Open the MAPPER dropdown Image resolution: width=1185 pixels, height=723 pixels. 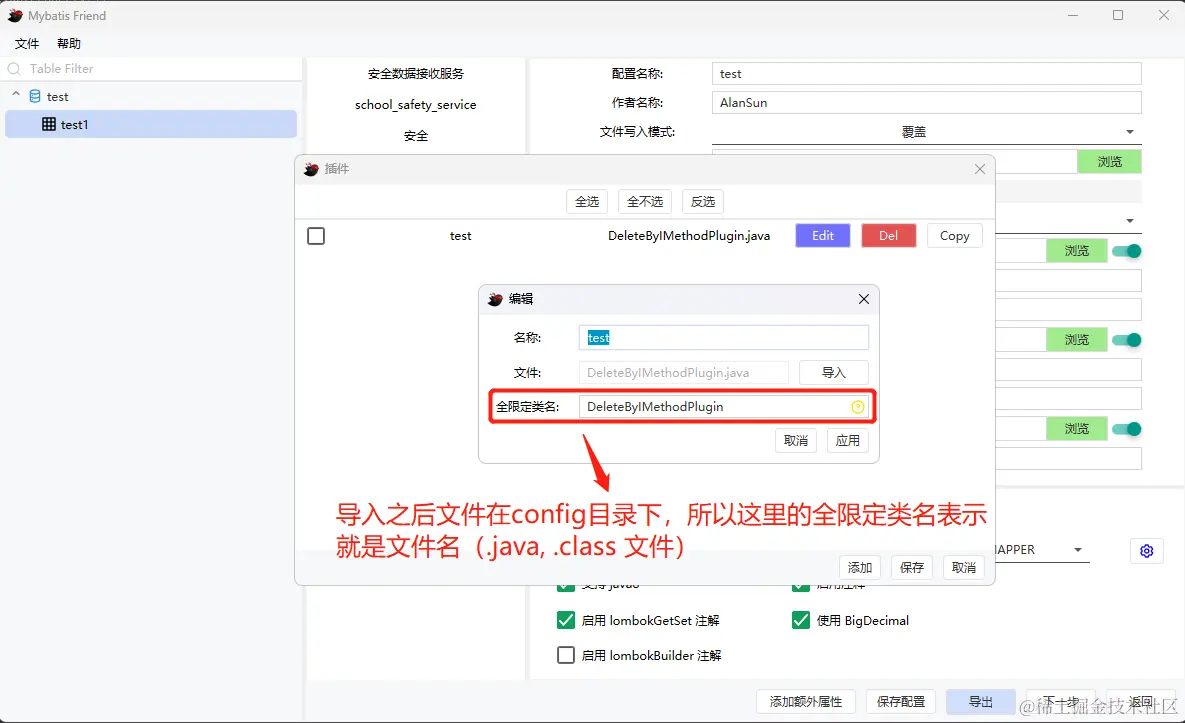click(x=1077, y=548)
